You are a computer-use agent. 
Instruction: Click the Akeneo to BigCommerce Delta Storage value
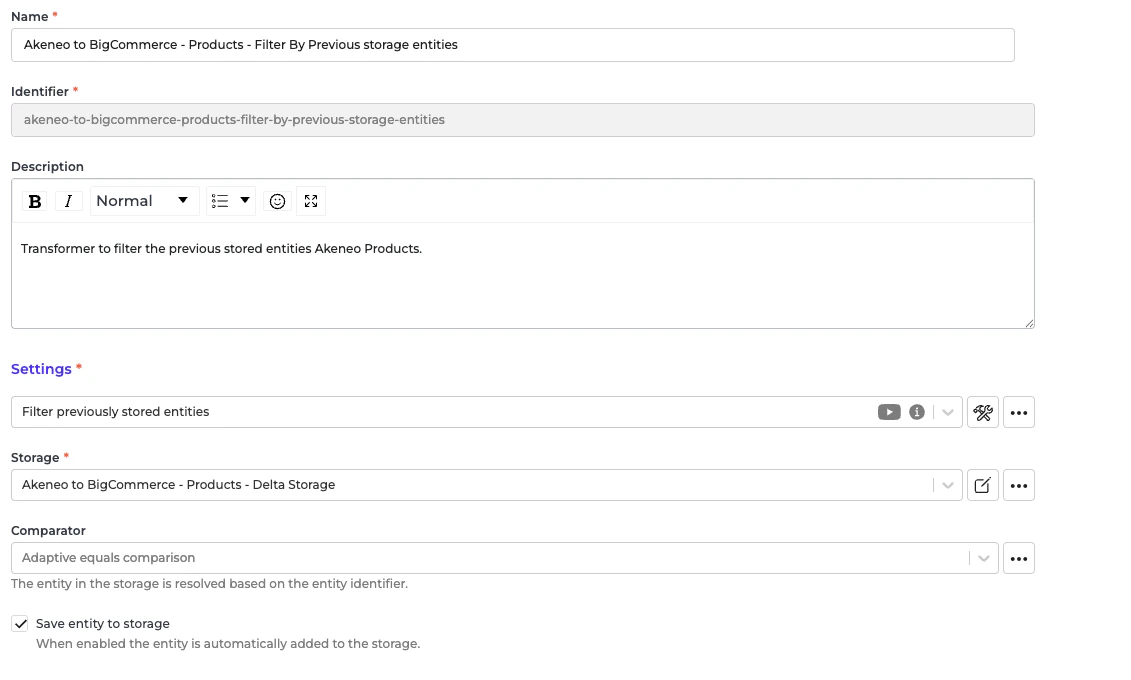pos(178,485)
